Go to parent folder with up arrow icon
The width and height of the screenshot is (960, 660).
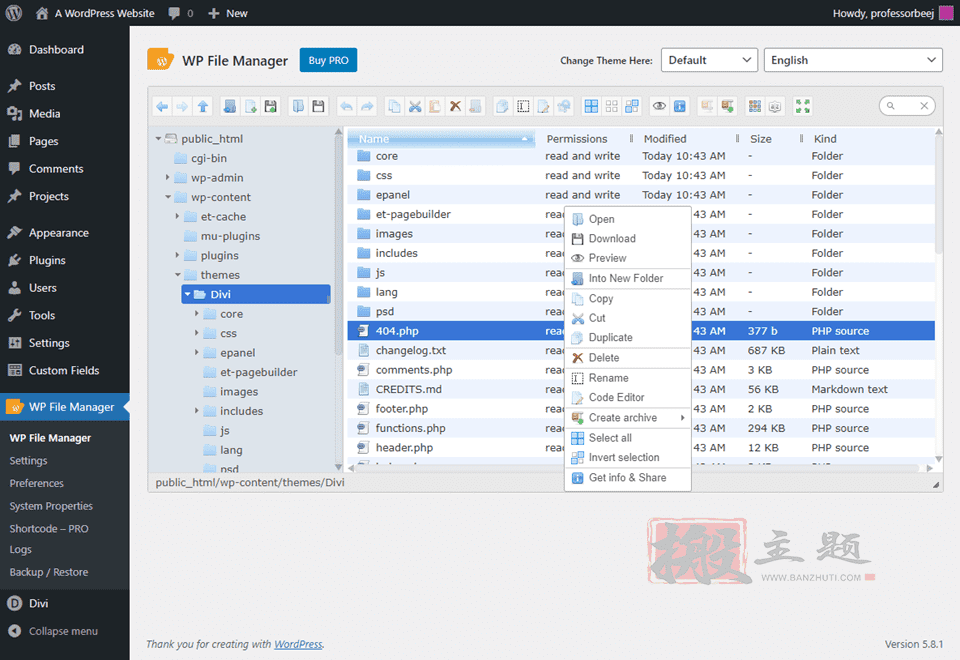pyautogui.click(x=203, y=107)
